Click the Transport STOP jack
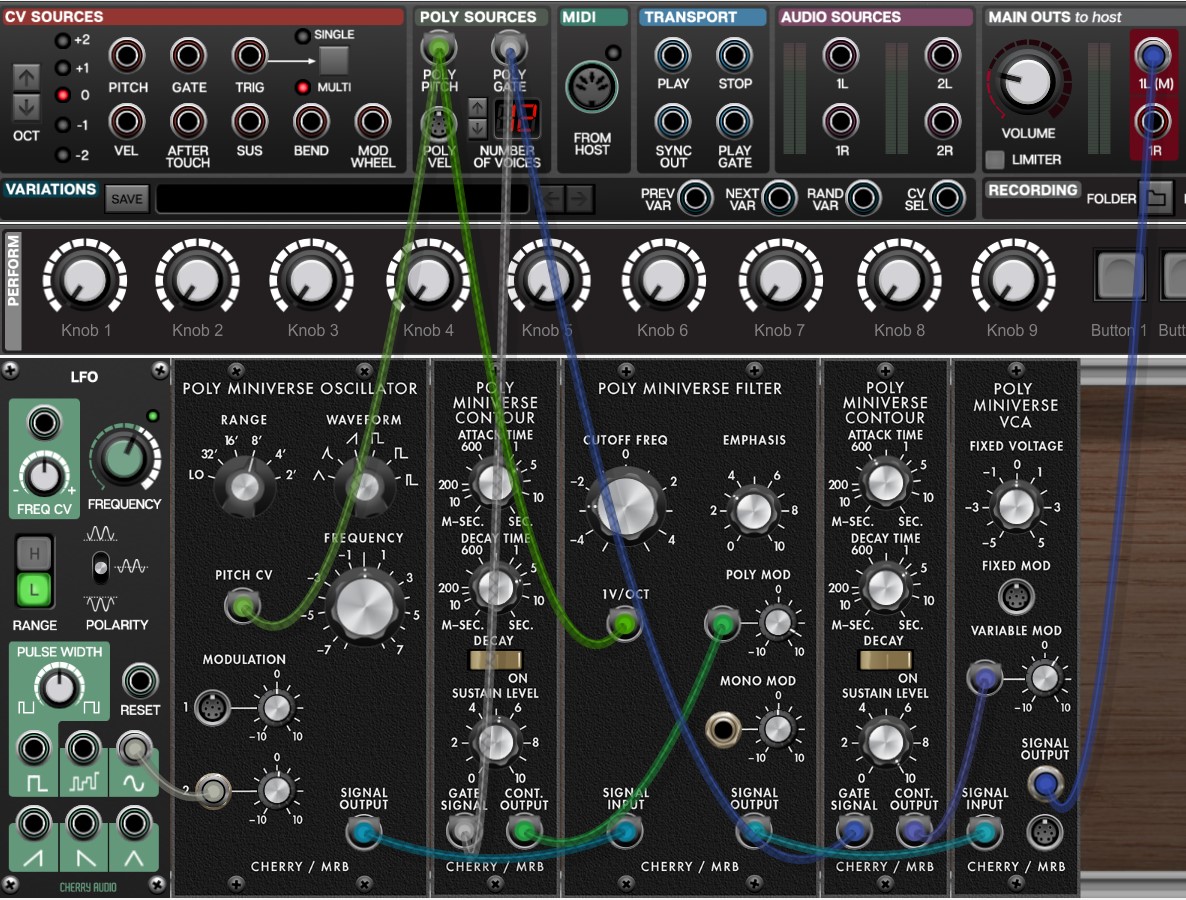This screenshot has width=1186, height=900. [x=734, y=55]
